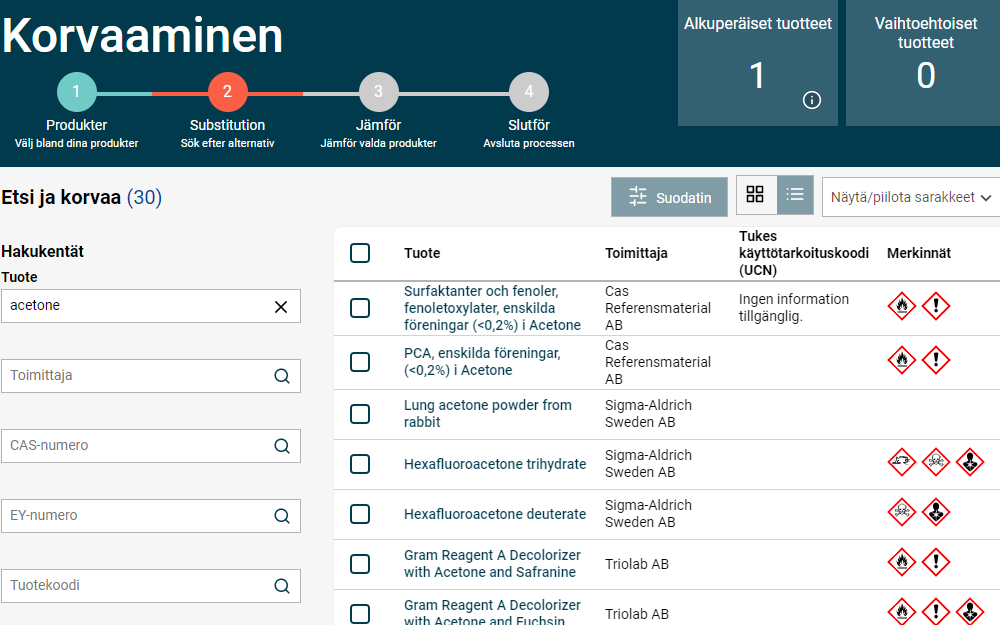Click search icon in EY-numero field
The height and width of the screenshot is (625, 1000).
pyautogui.click(x=281, y=516)
